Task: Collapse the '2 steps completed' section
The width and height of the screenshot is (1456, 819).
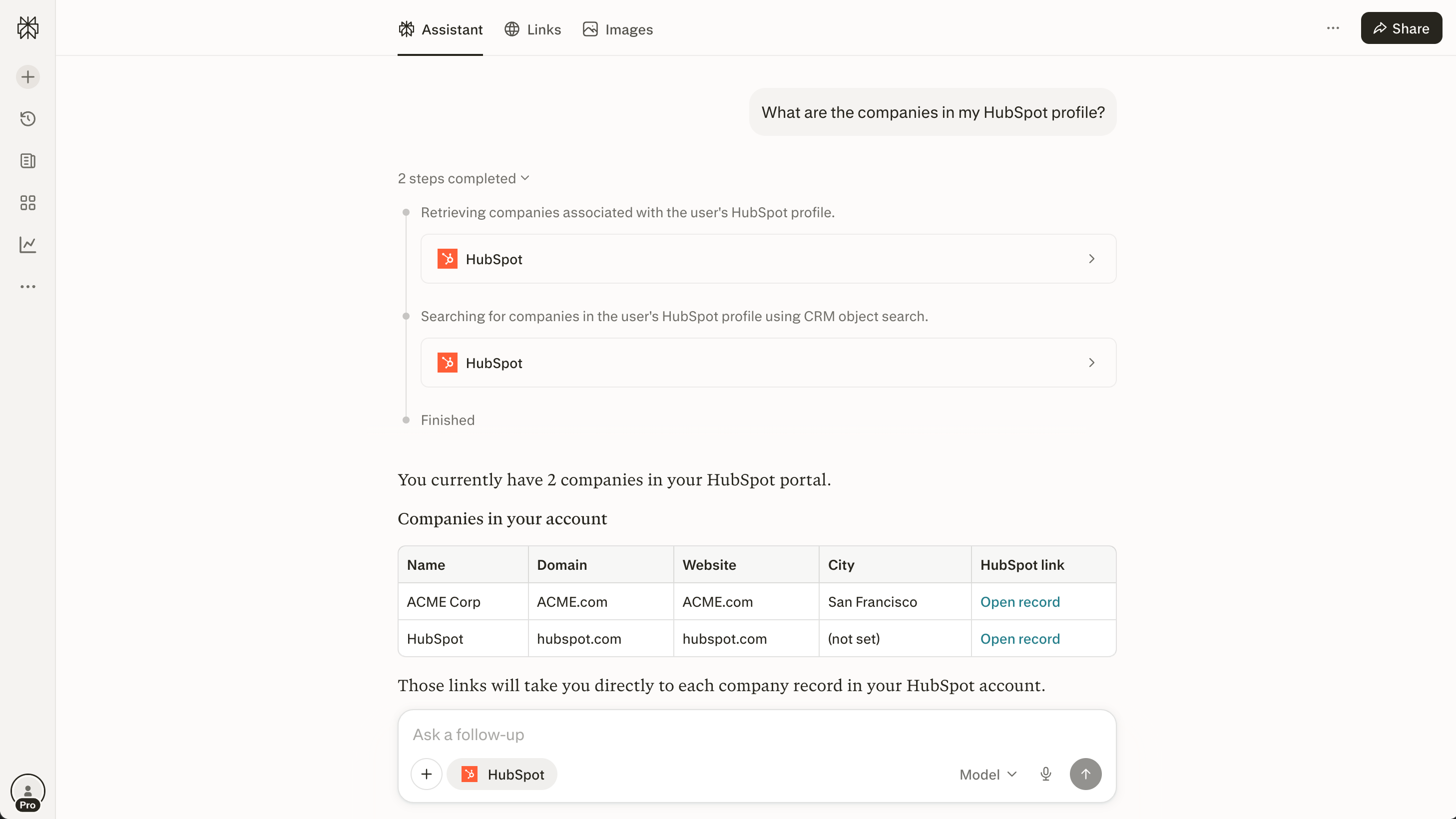Action: click(x=464, y=179)
